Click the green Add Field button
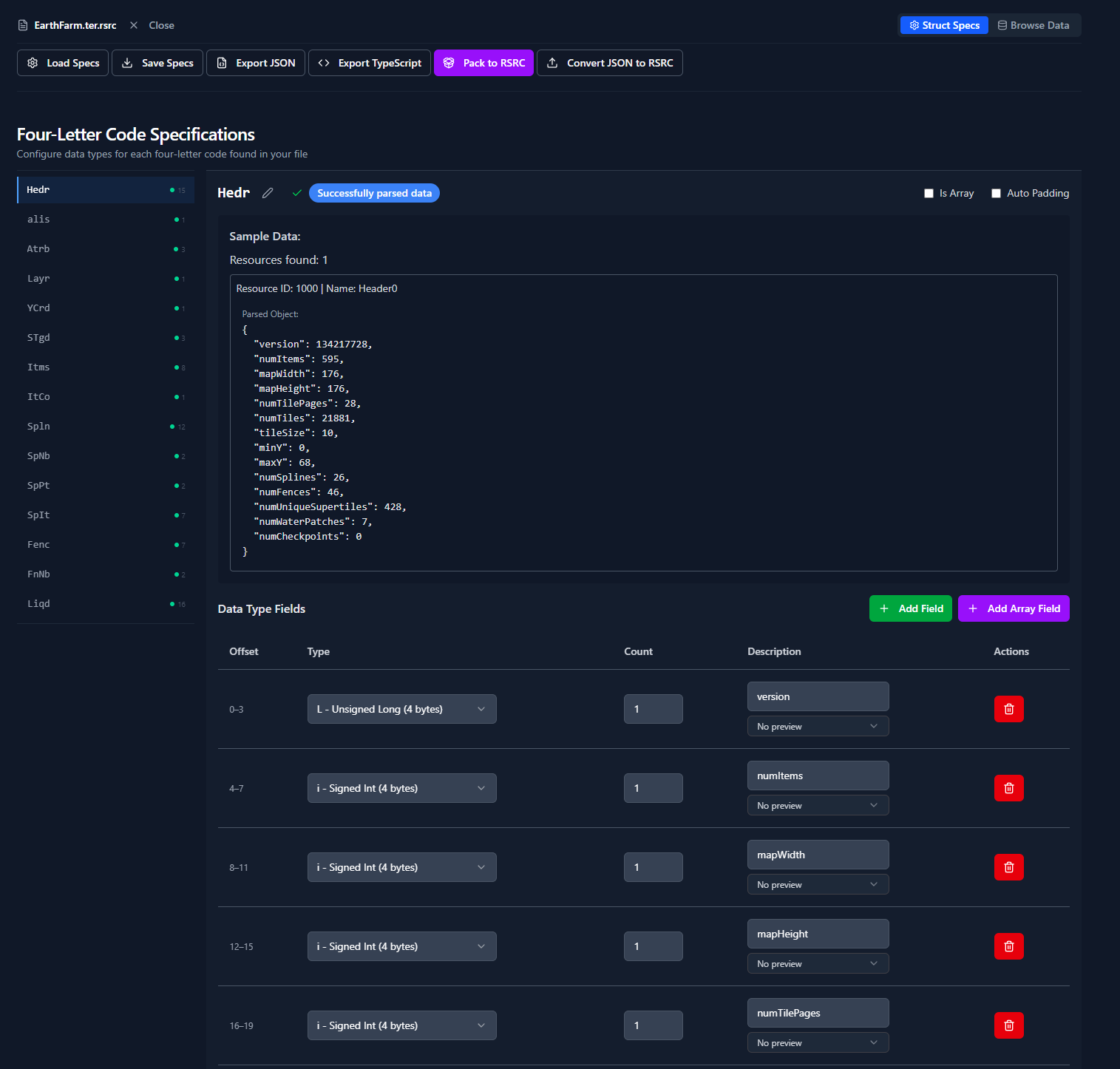This screenshot has height=1069, width=1120. click(911, 608)
